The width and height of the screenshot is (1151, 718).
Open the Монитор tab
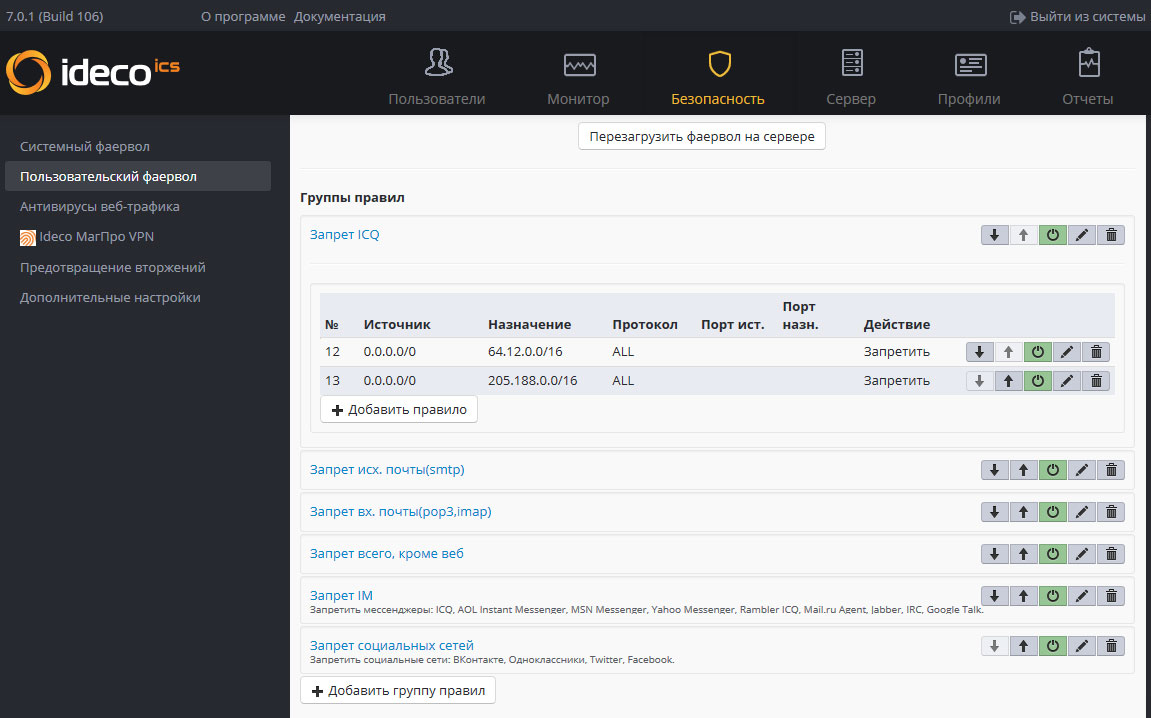(578, 77)
